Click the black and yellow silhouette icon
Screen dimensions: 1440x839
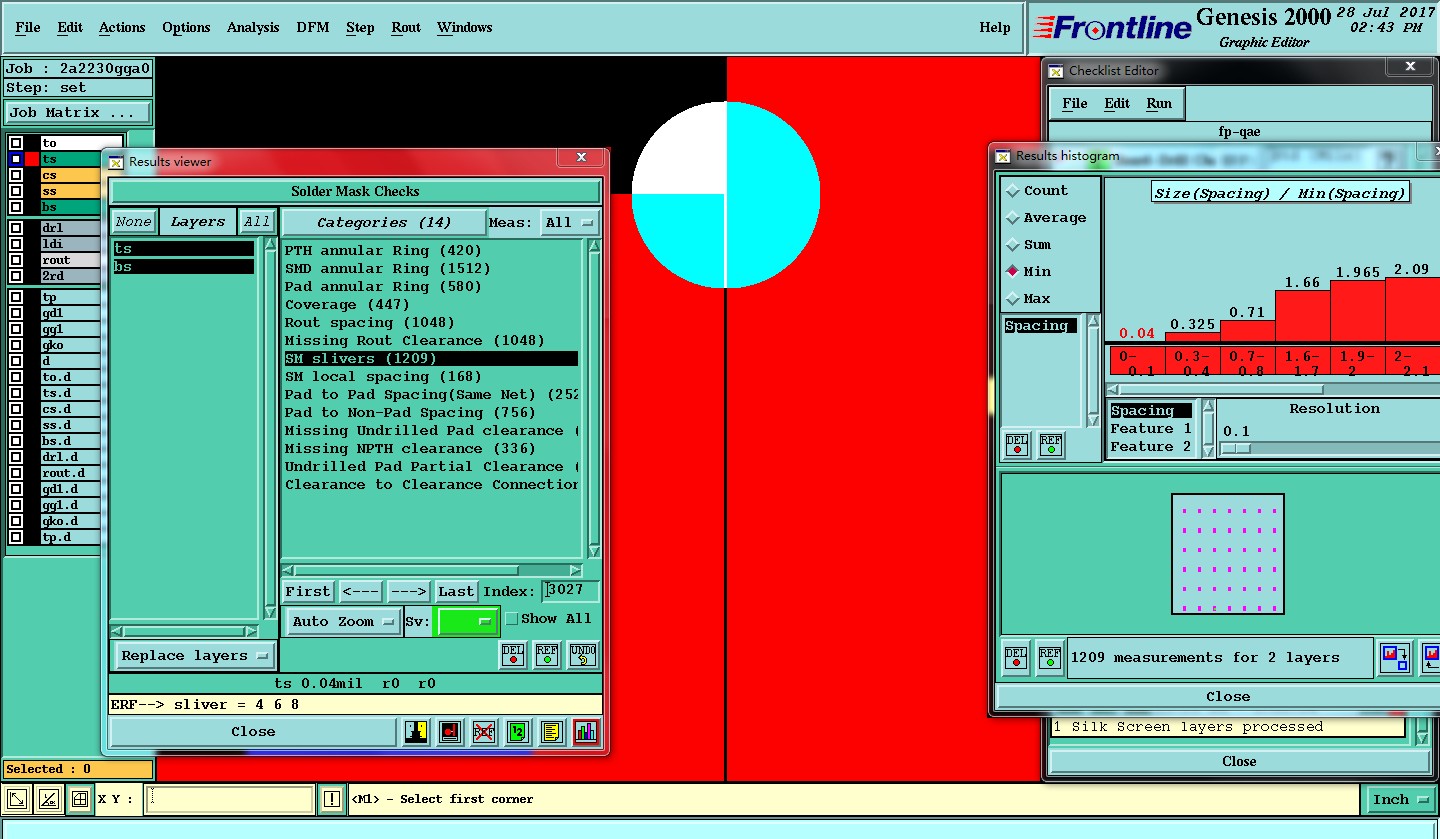(x=417, y=732)
